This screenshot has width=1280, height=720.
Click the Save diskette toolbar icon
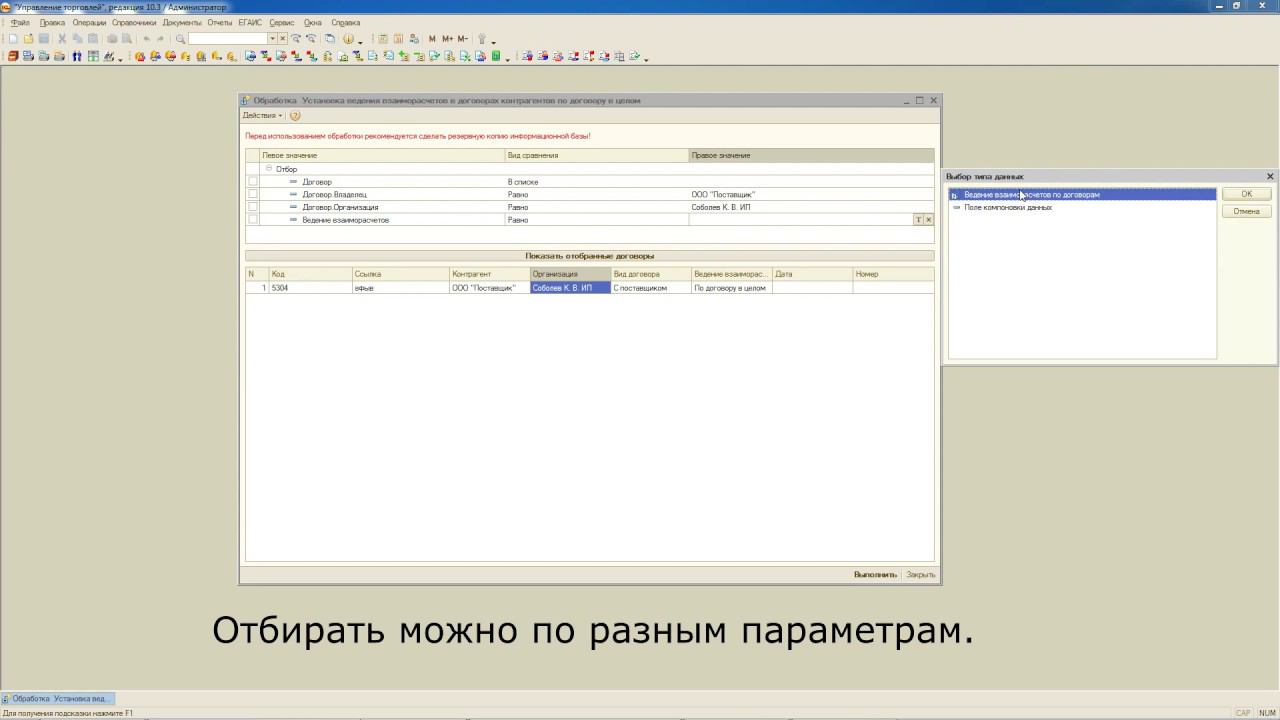coord(44,39)
